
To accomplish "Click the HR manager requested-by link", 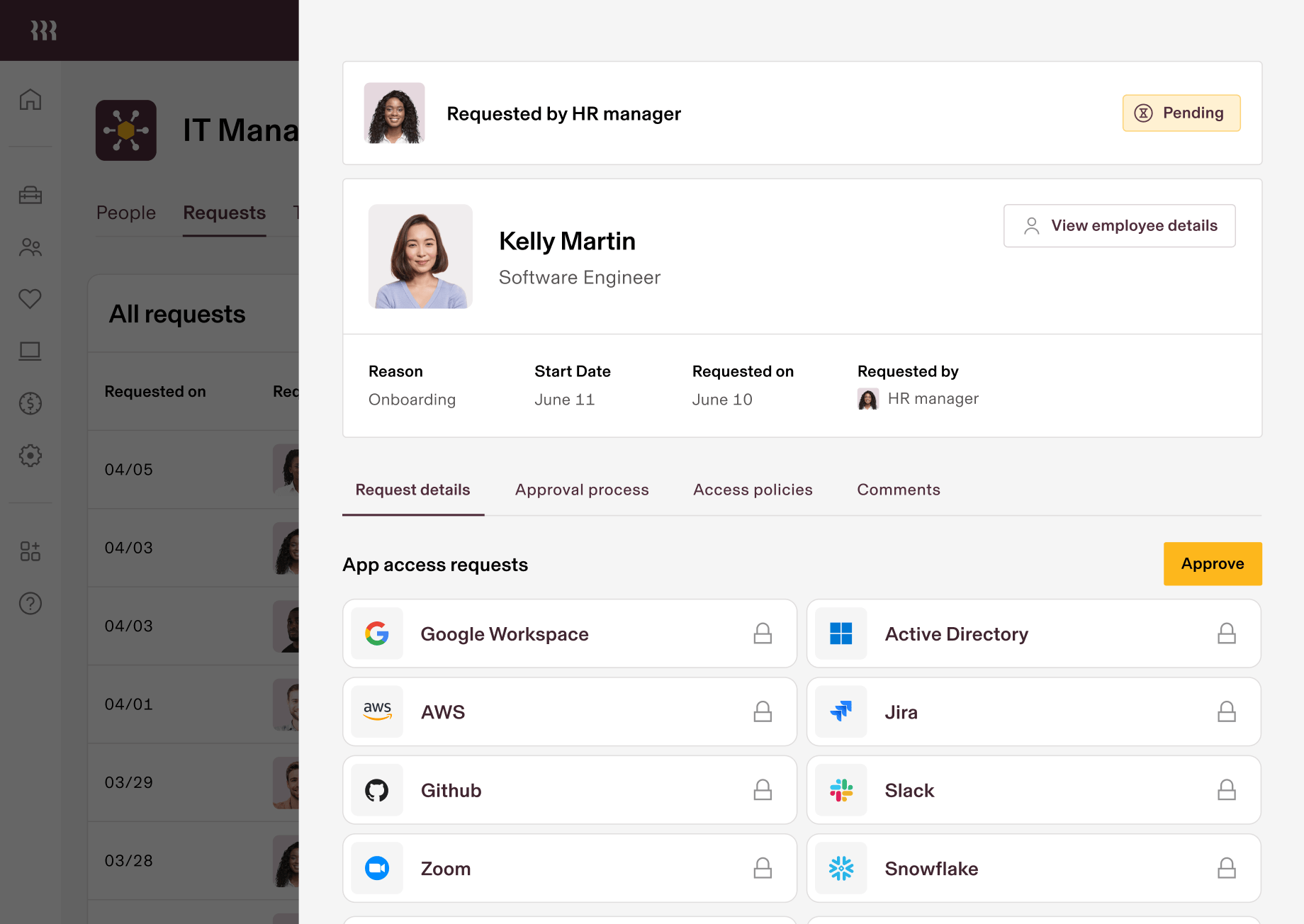I will [918, 399].
